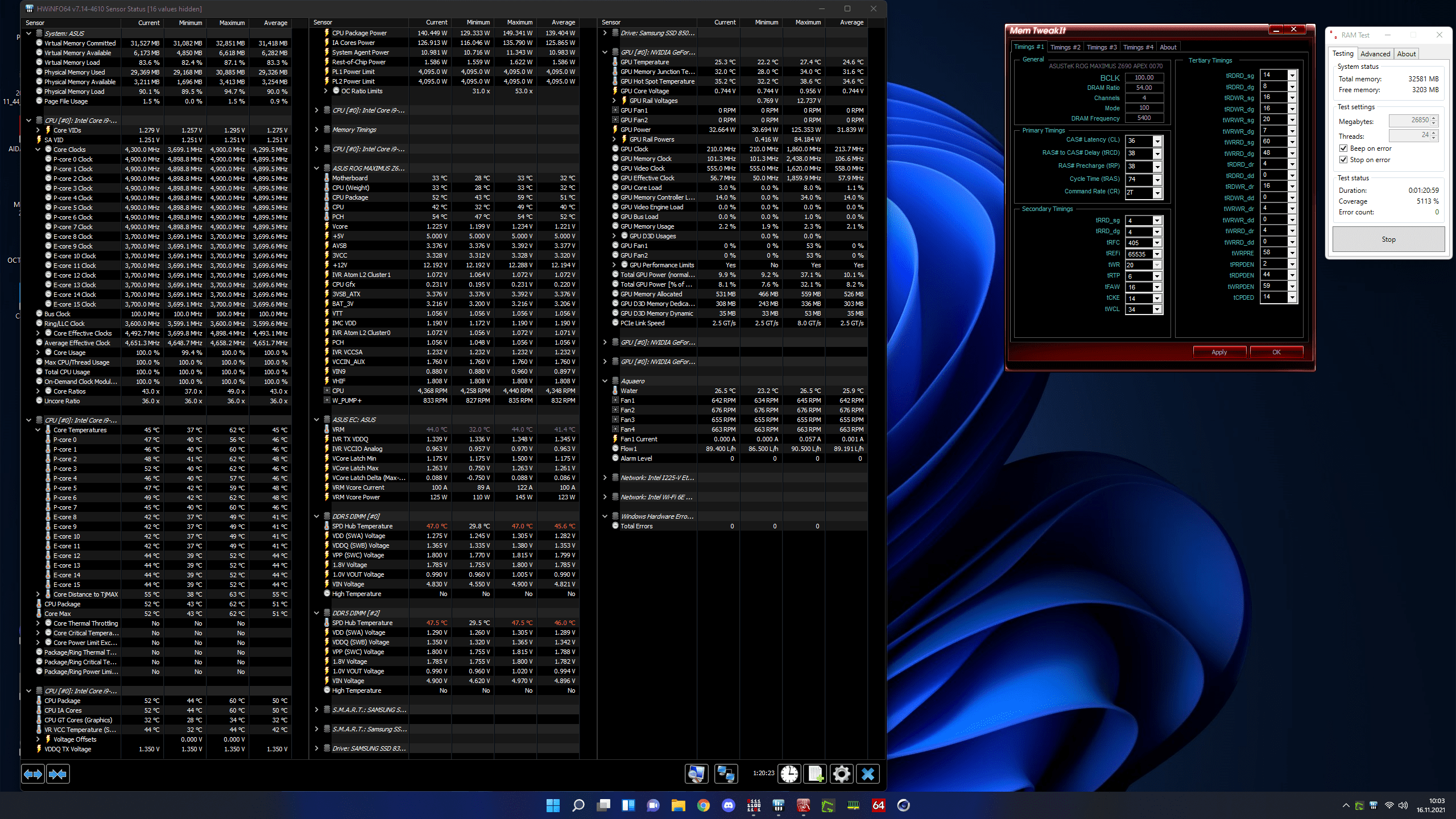Stop the running RAM Test
Screen dimensions: 1456x819
click(x=1388, y=239)
